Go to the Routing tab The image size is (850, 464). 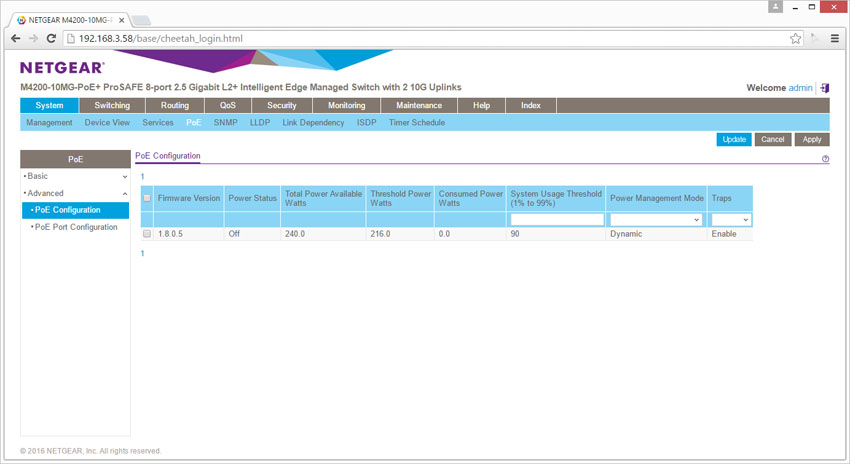pyautogui.click(x=175, y=105)
